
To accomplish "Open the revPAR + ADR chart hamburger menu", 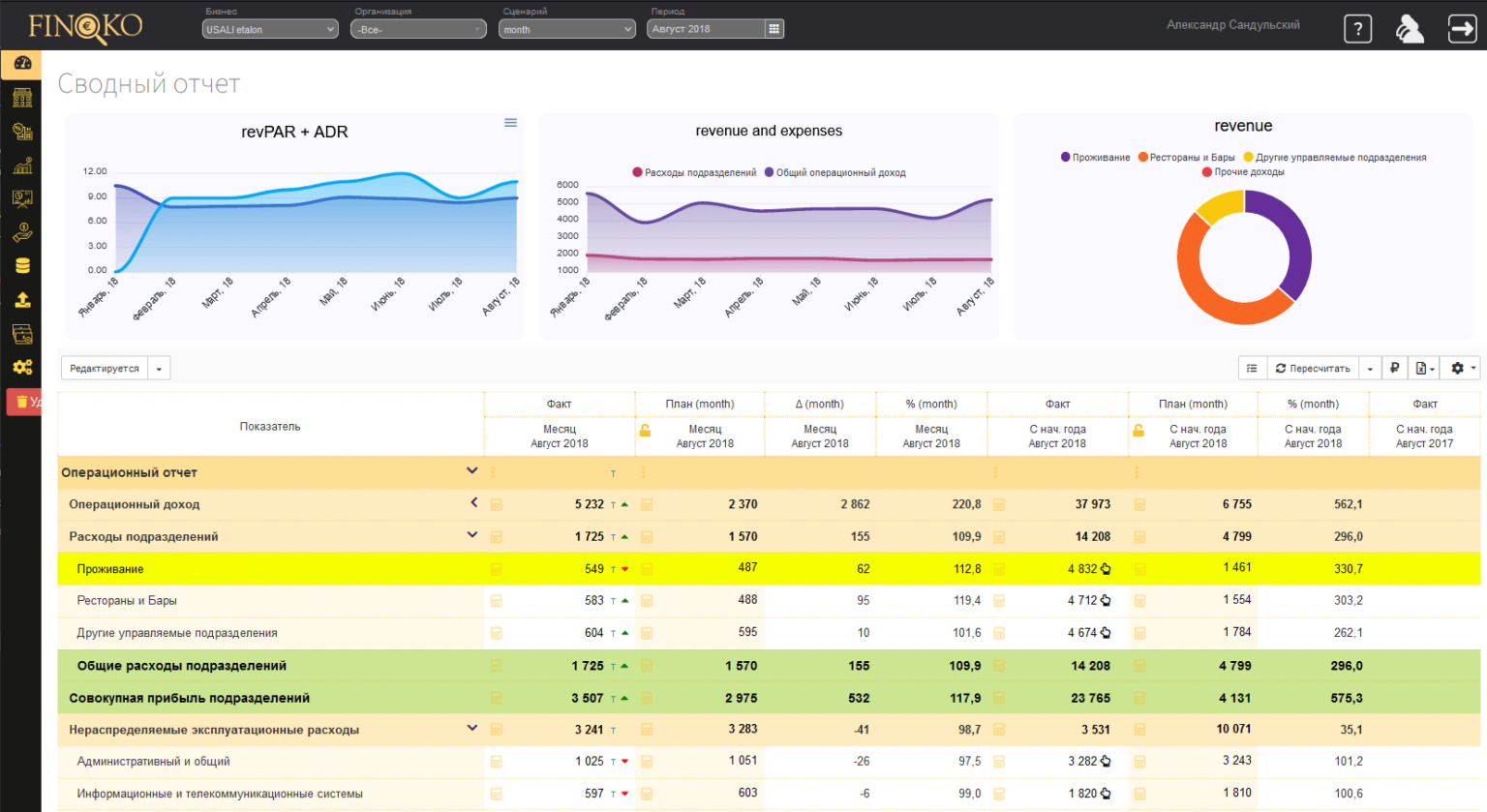I will click(x=510, y=123).
